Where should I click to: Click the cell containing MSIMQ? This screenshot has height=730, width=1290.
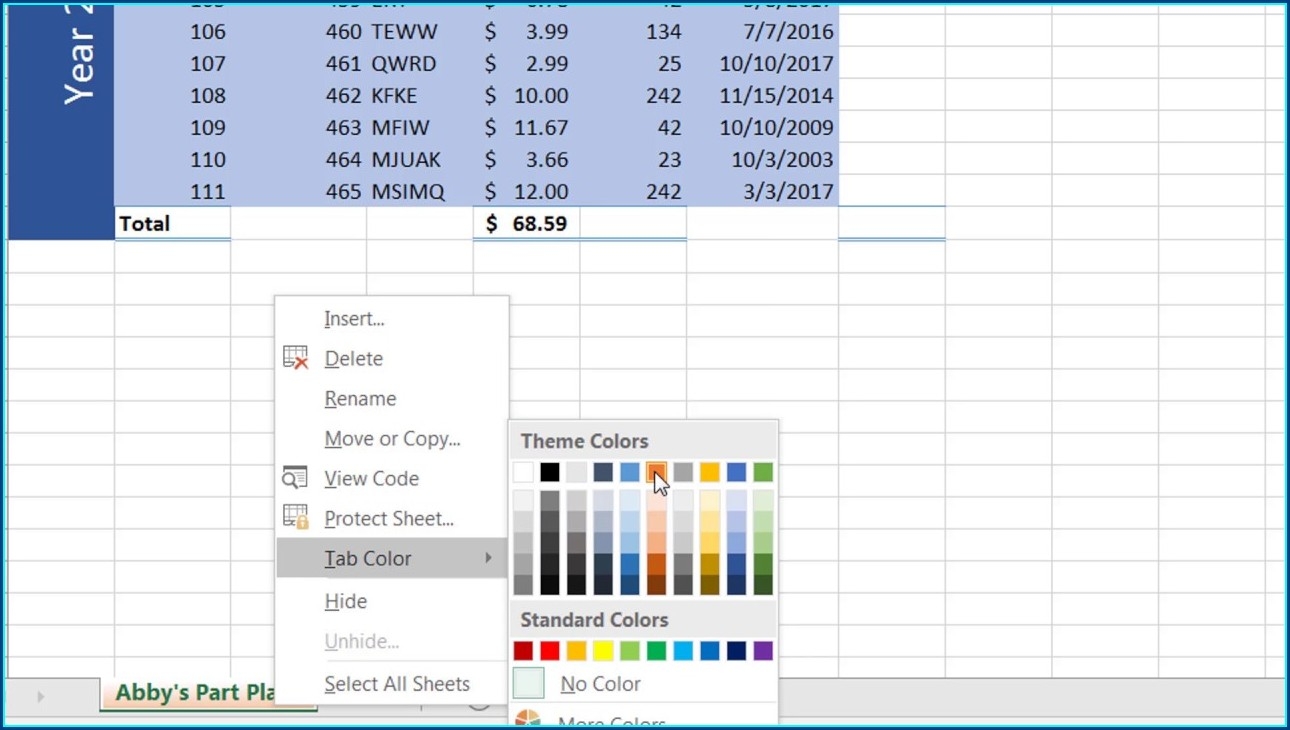(419, 192)
